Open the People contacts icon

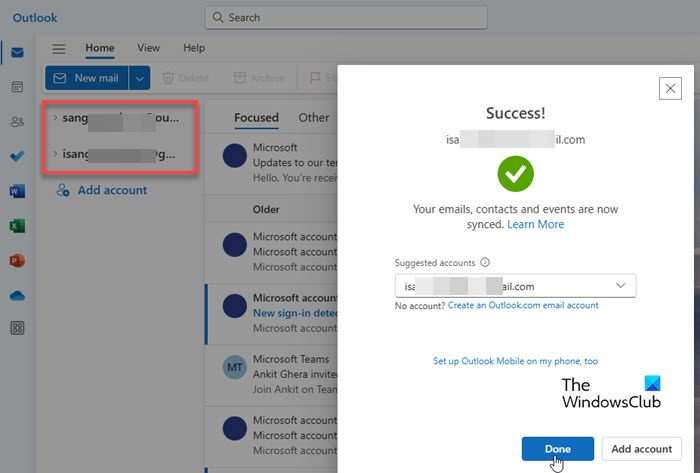coord(17,121)
